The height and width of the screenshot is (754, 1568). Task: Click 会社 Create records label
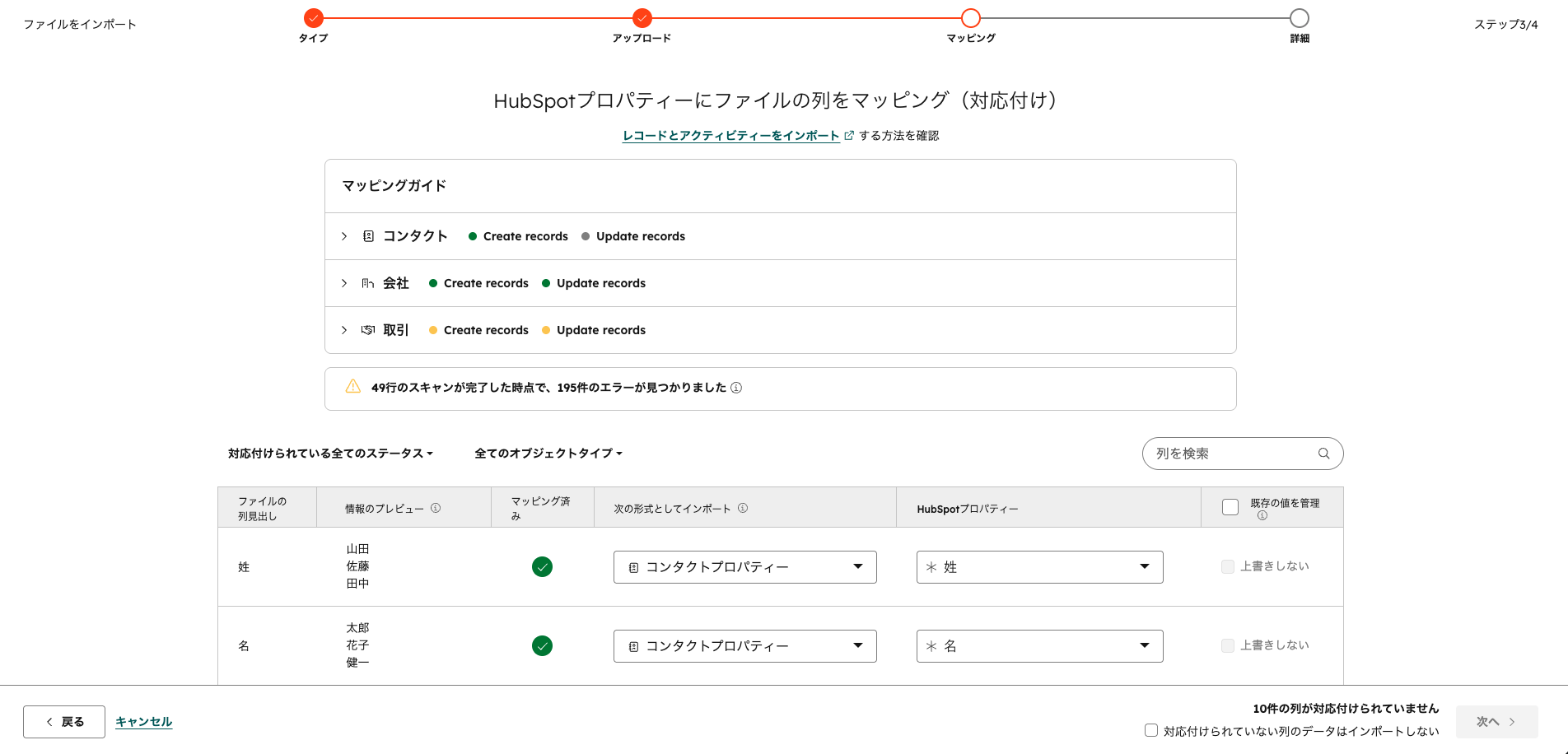[x=486, y=283]
